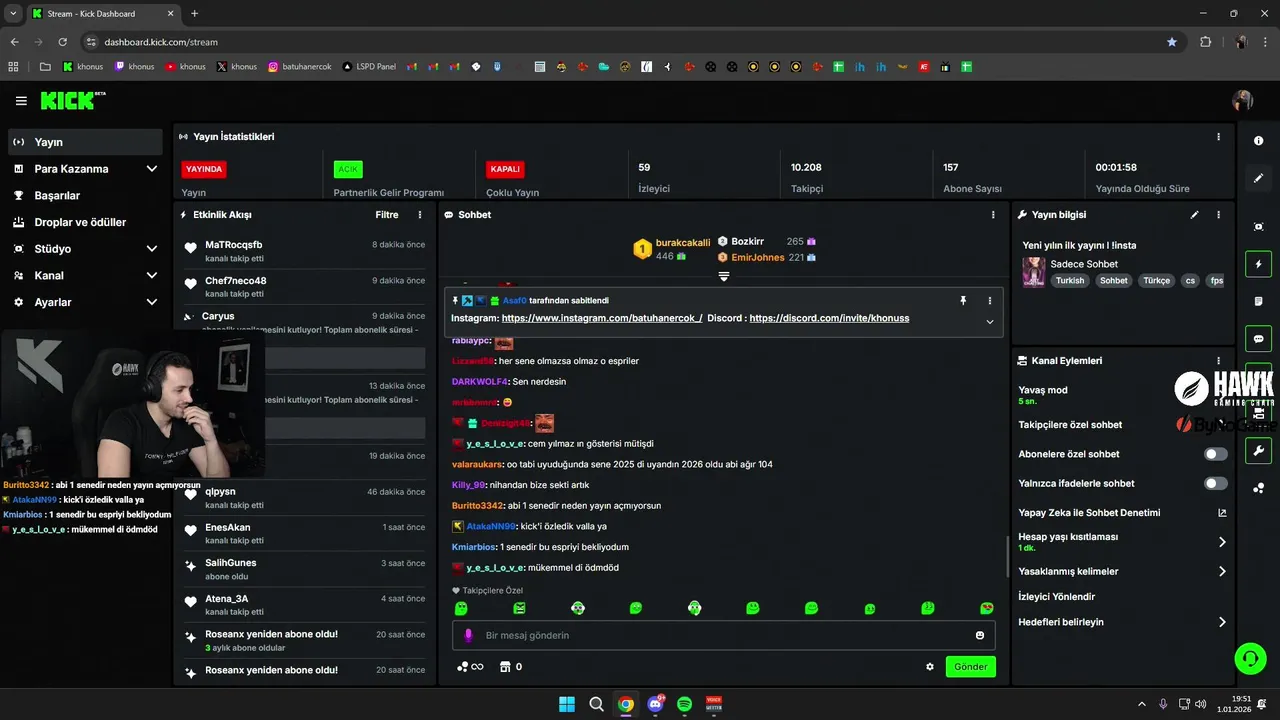
Task: Open the Yapay Zeka ile Sohbet Denetimi external link icon
Action: (x=1222, y=513)
